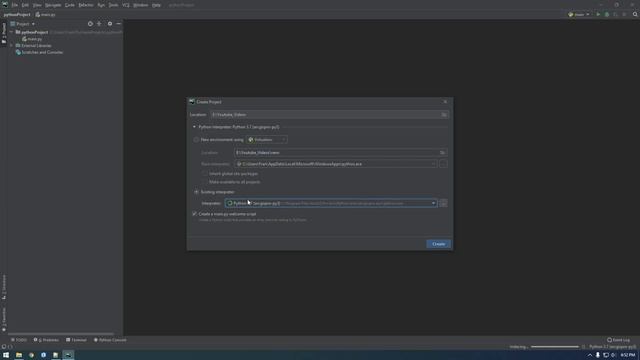Screen dimensions: 640x360
Task: Click the green Run icon in toolbar
Action: pos(598,14)
